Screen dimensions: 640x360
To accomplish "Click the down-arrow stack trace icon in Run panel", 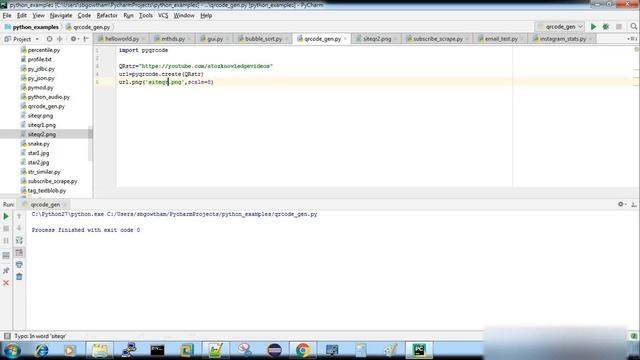I will point(19,228).
